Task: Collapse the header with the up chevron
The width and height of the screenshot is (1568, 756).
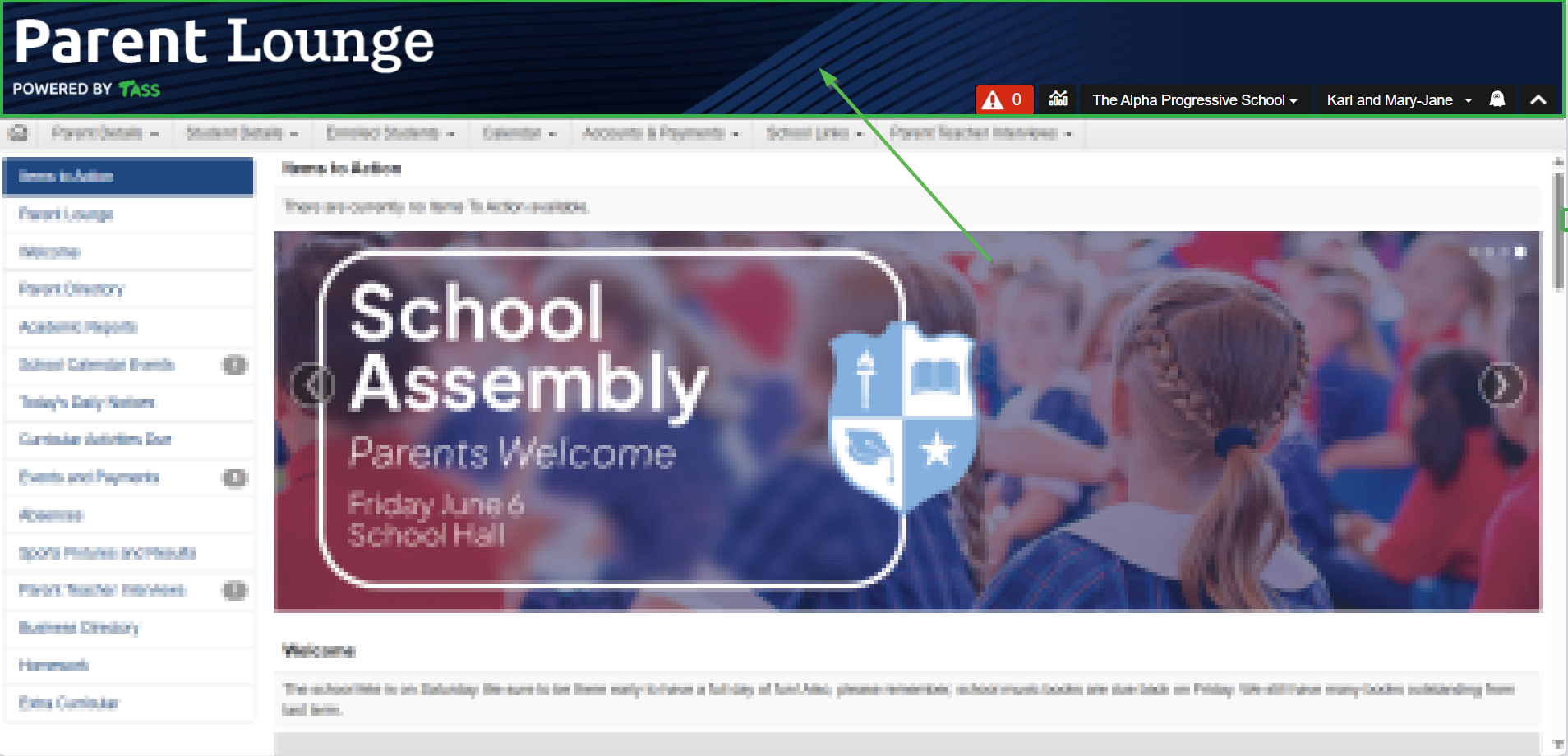Action: coord(1538,99)
